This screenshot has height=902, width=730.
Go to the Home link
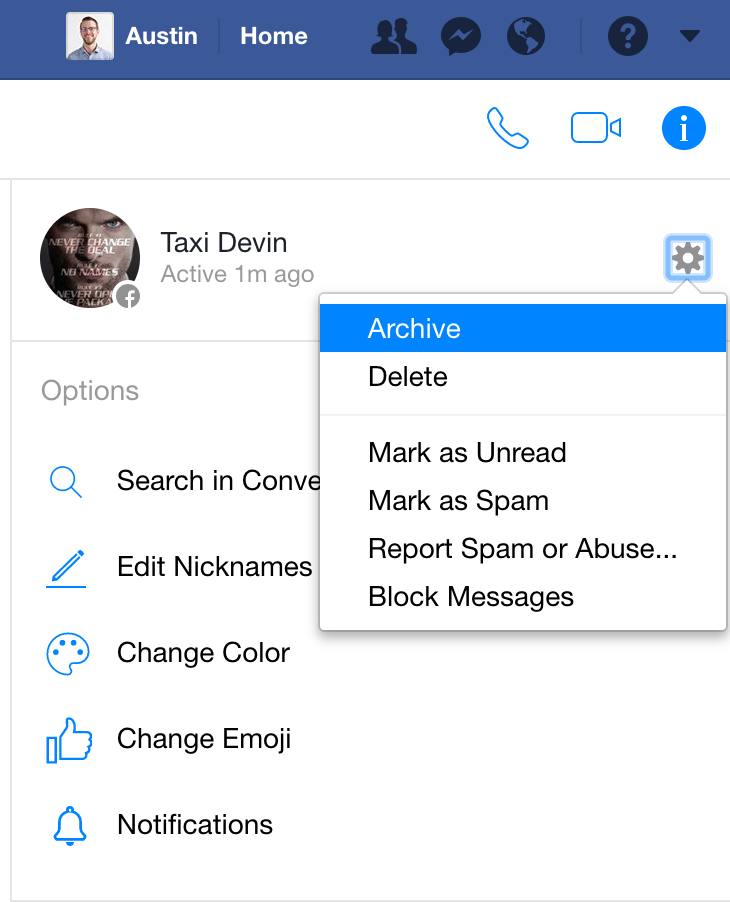coord(273,37)
